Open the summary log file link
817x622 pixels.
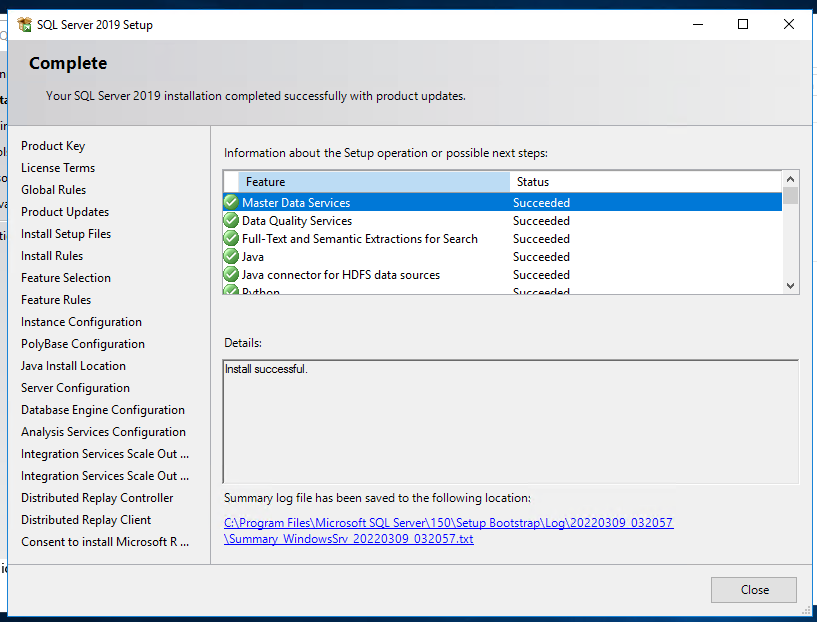[x=448, y=530]
